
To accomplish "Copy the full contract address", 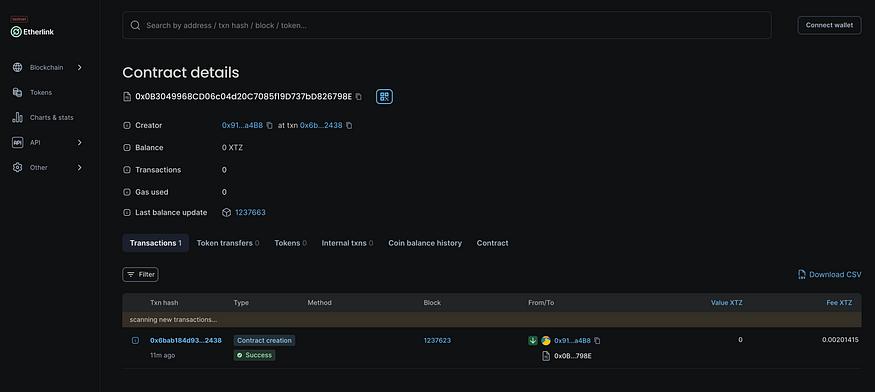I will tap(358, 97).
